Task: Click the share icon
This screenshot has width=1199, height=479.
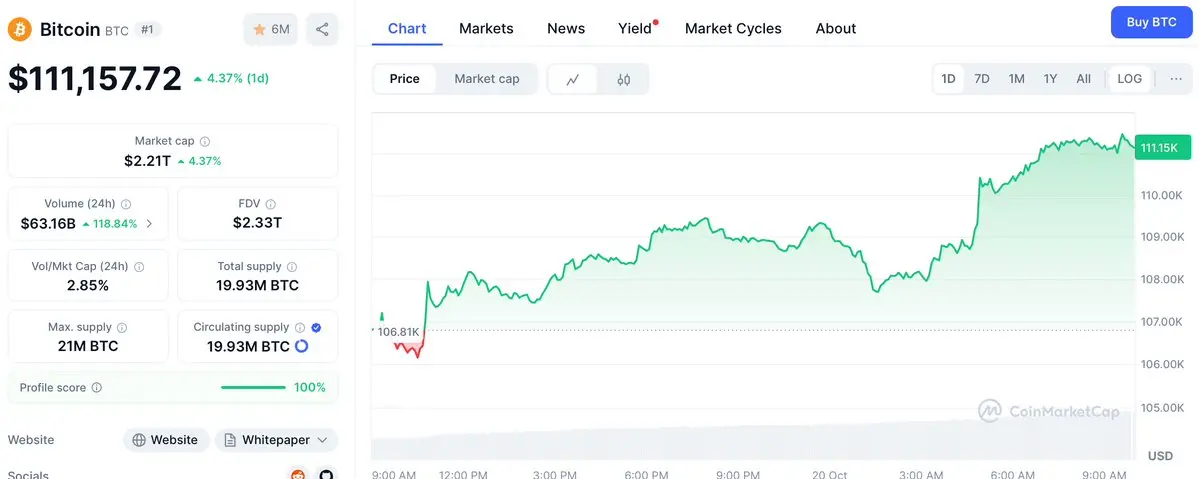Action: pos(322,30)
